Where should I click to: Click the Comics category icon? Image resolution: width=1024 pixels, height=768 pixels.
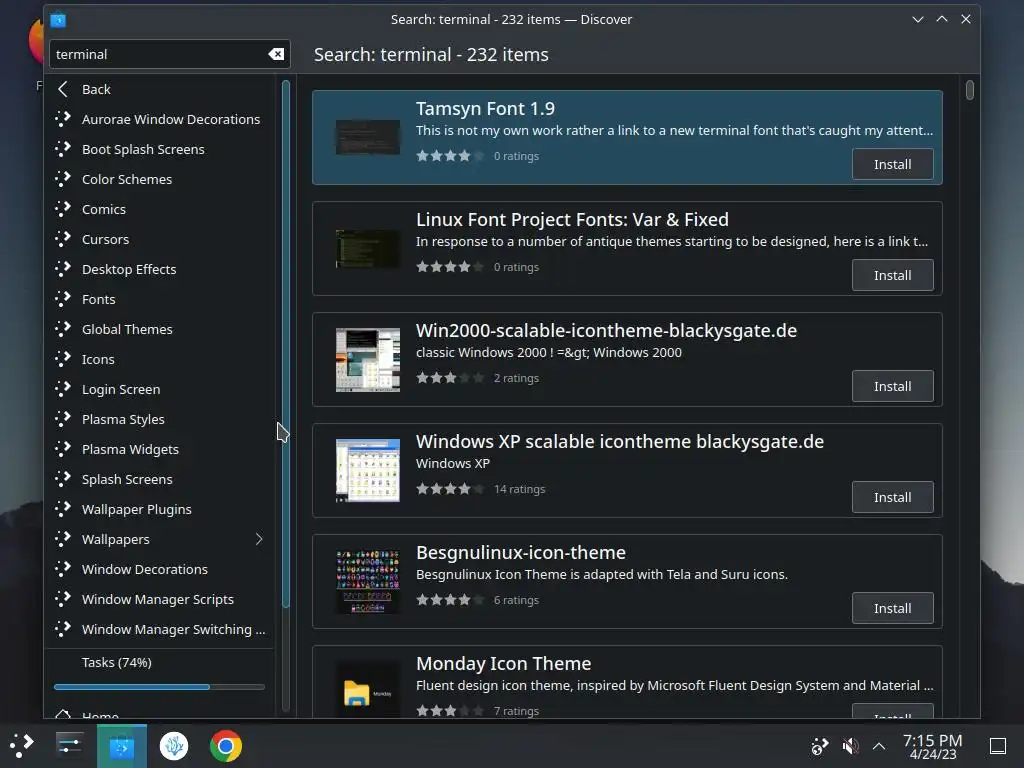click(x=63, y=209)
